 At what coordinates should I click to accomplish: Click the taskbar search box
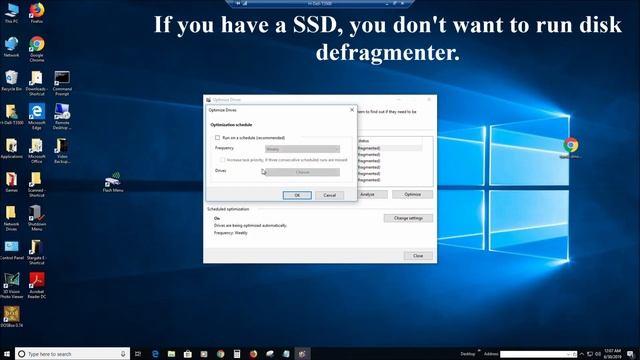click(x=72, y=354)
